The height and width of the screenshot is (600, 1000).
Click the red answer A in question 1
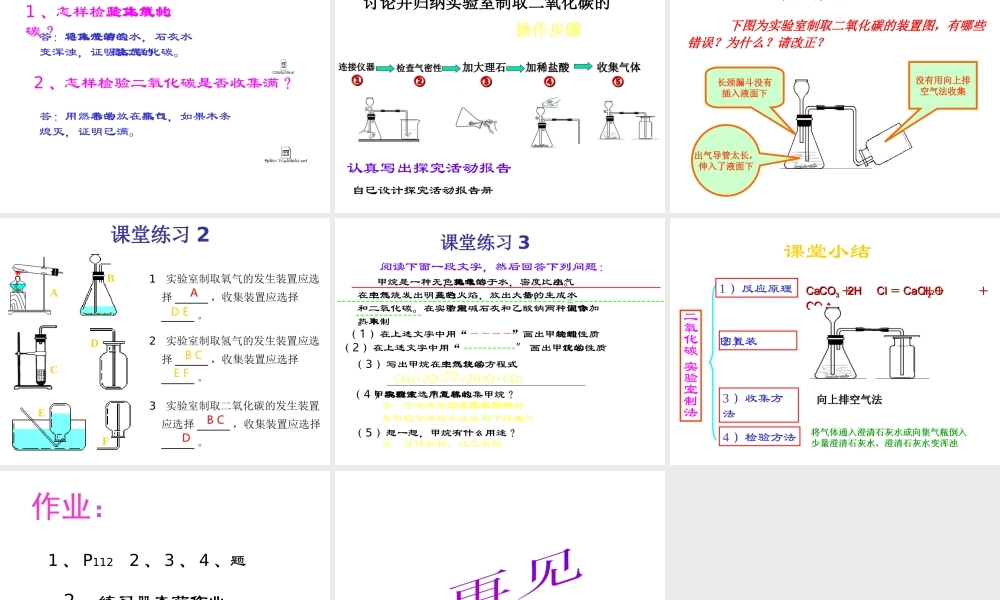(x=194, y=293)
